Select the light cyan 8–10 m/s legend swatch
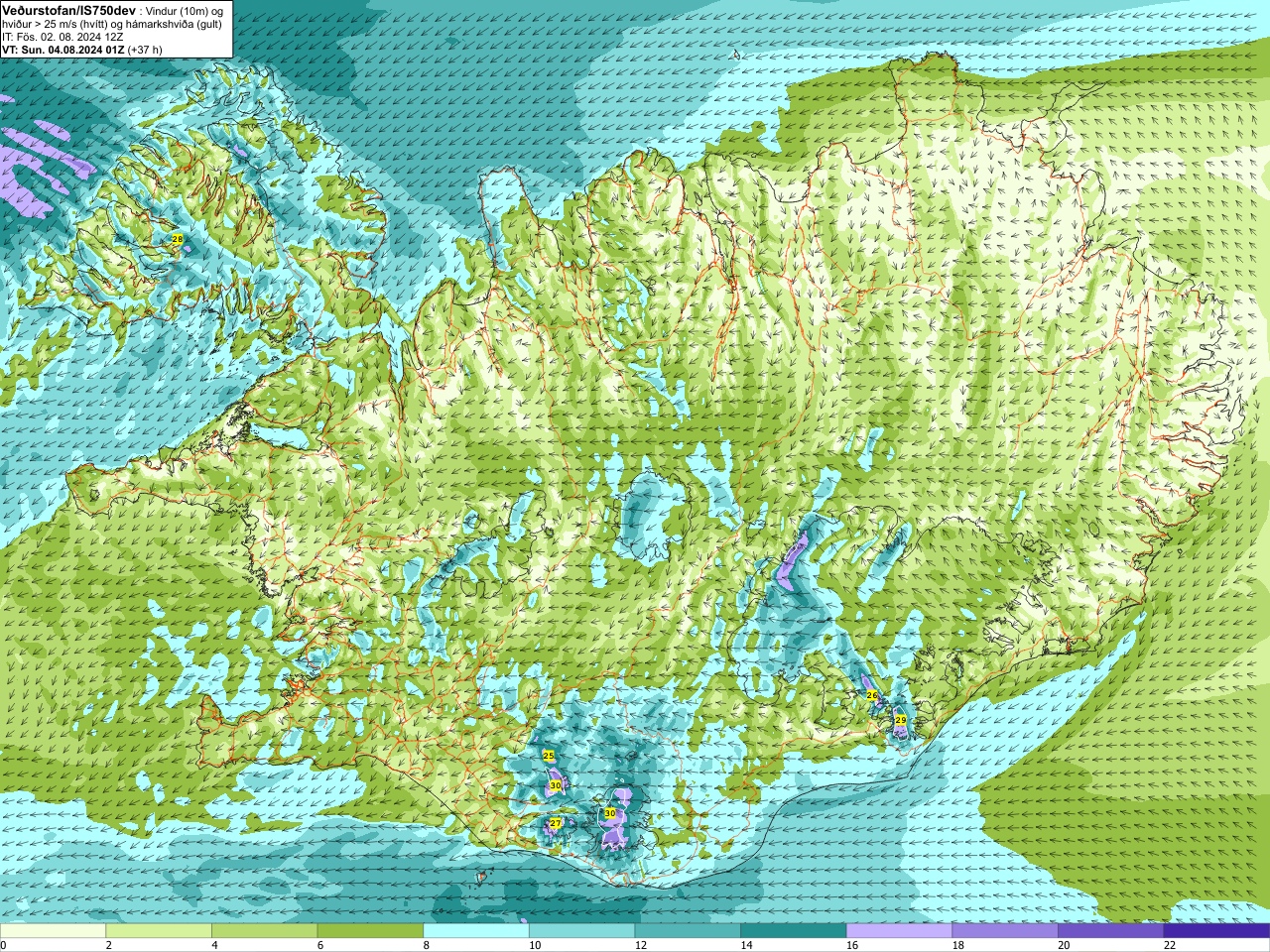Screen dimensions: 1270x952 pos(476,931)
